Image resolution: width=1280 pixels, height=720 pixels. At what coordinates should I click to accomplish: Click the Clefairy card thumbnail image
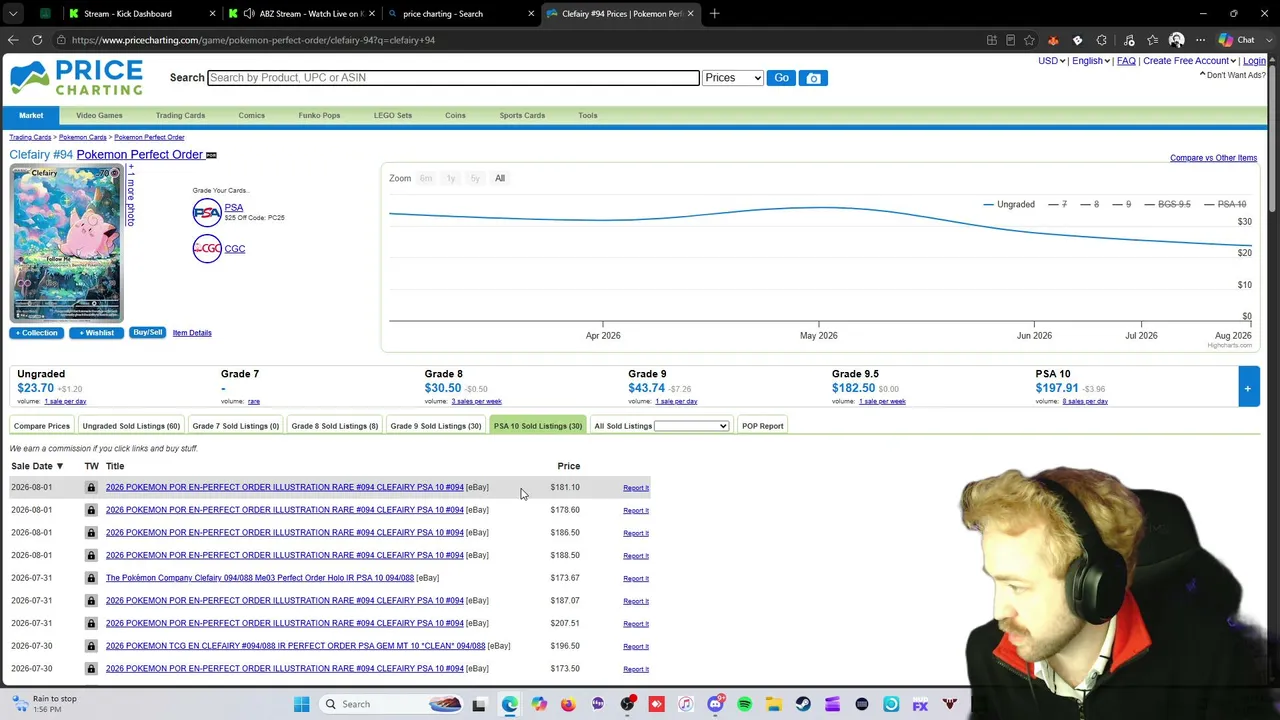tap(66, 244)
